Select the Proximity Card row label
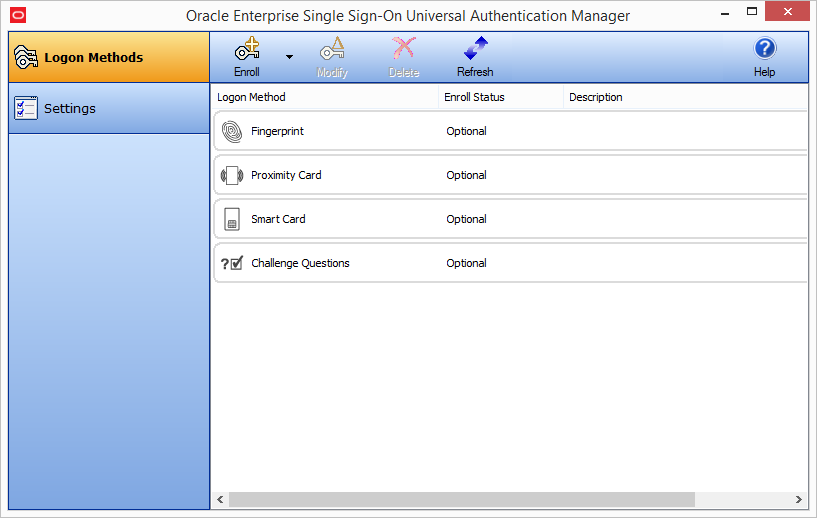817x518 pixels. [286, 175]
